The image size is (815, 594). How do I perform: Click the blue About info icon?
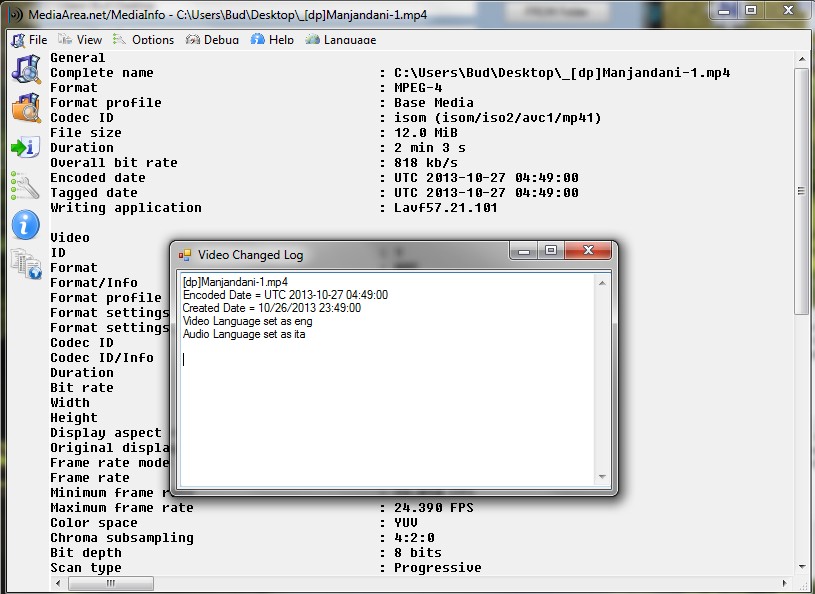[x=25, y=225]
